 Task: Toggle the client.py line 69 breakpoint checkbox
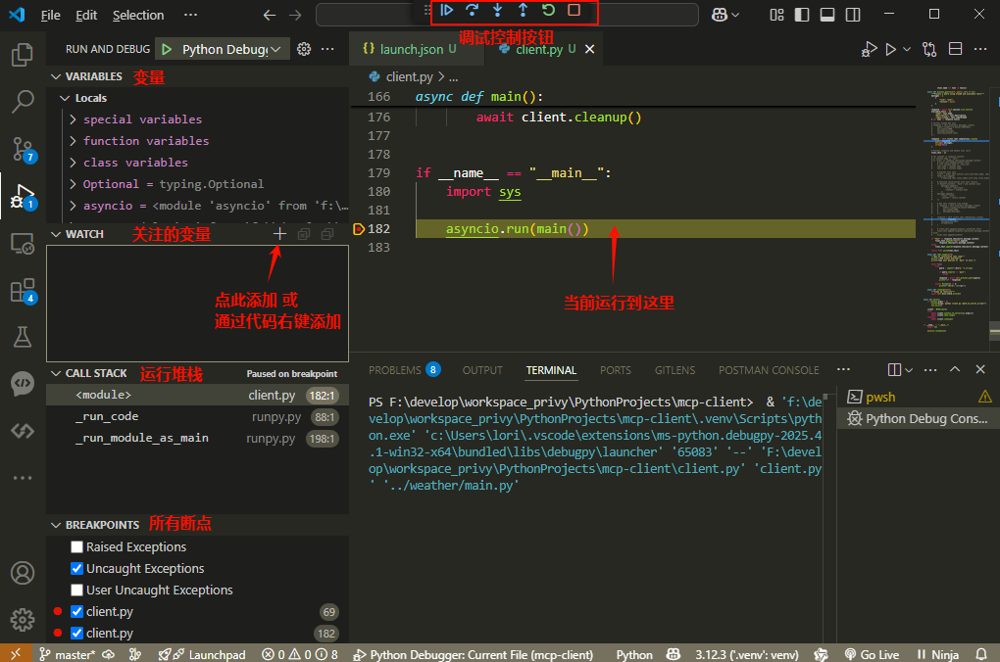pyautogui.click(x=77, y=612)
